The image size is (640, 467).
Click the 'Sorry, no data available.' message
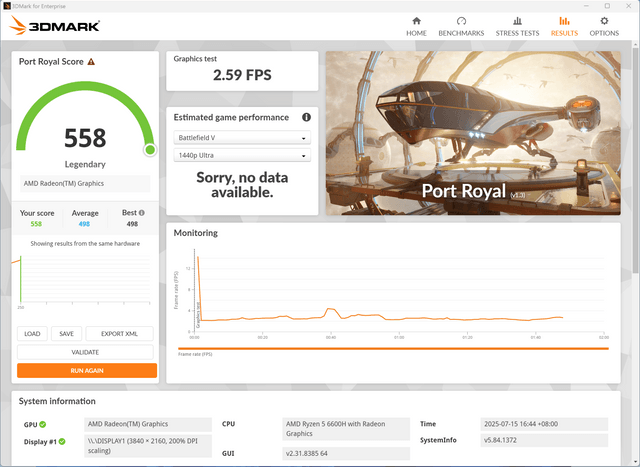coord(242,185)
